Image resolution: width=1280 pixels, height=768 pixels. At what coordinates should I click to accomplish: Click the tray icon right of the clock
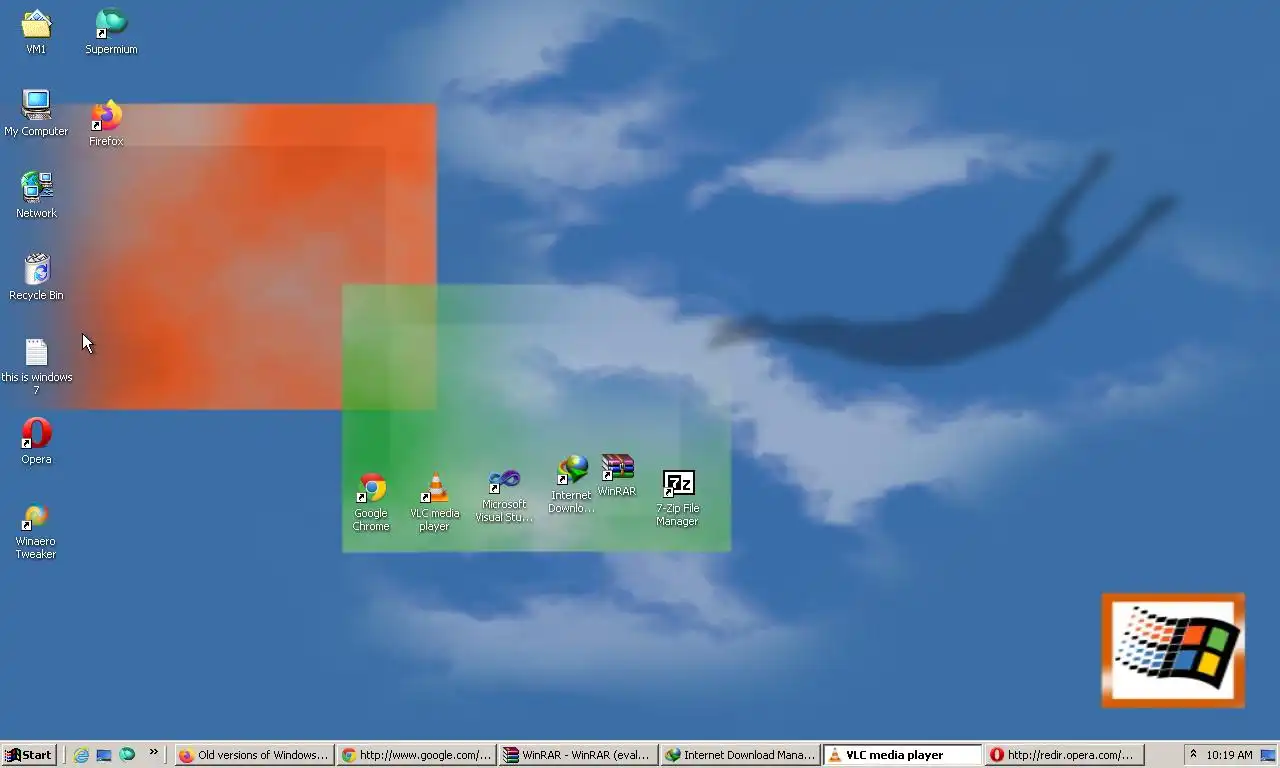click(1267, 755)
